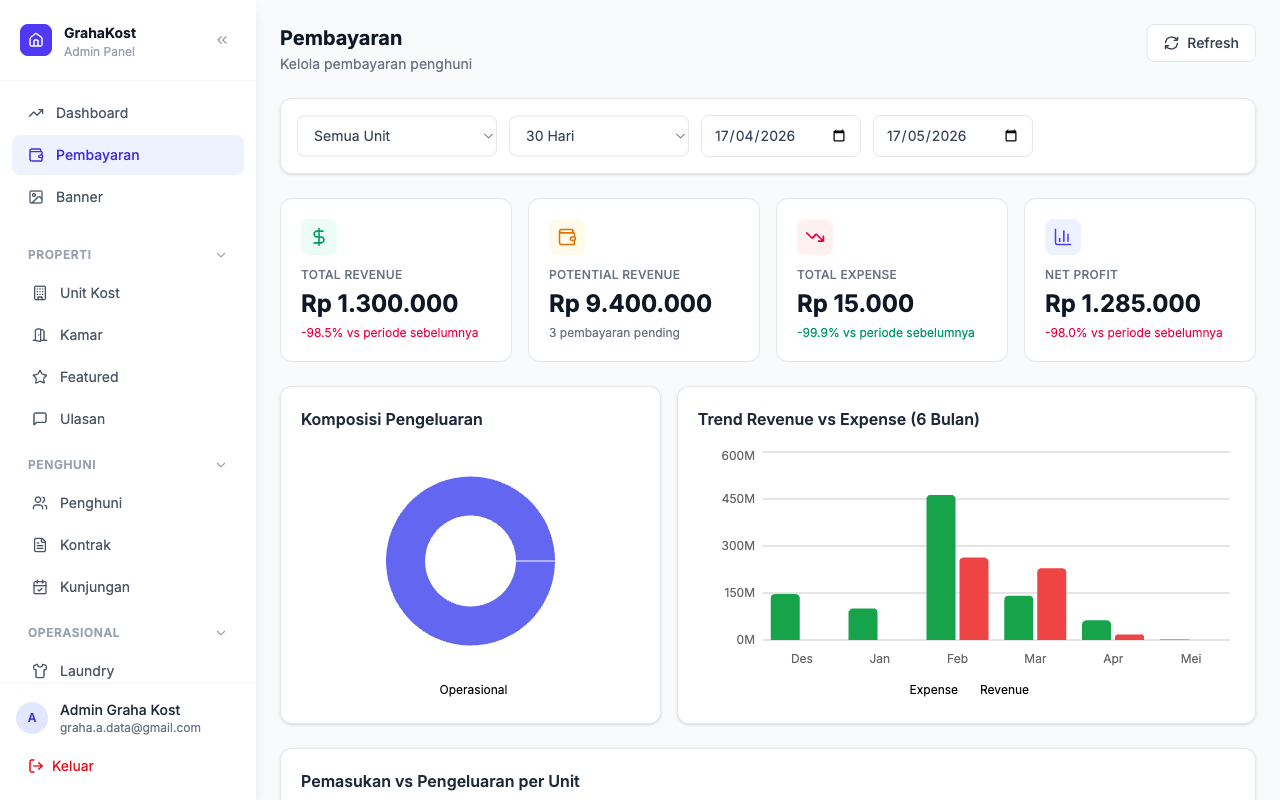Image resolution: width=1280 pixels, height=800 pixels.
Task: Click the 3 pembayaran pending text
Action: pos(614,333)
